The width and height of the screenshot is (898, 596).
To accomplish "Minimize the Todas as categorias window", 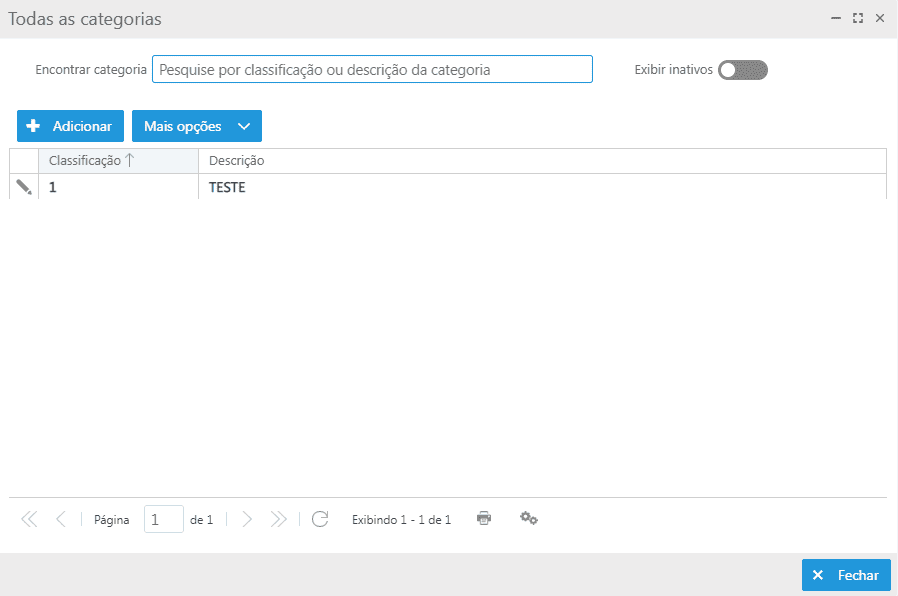I will click(x=836, y=18).
